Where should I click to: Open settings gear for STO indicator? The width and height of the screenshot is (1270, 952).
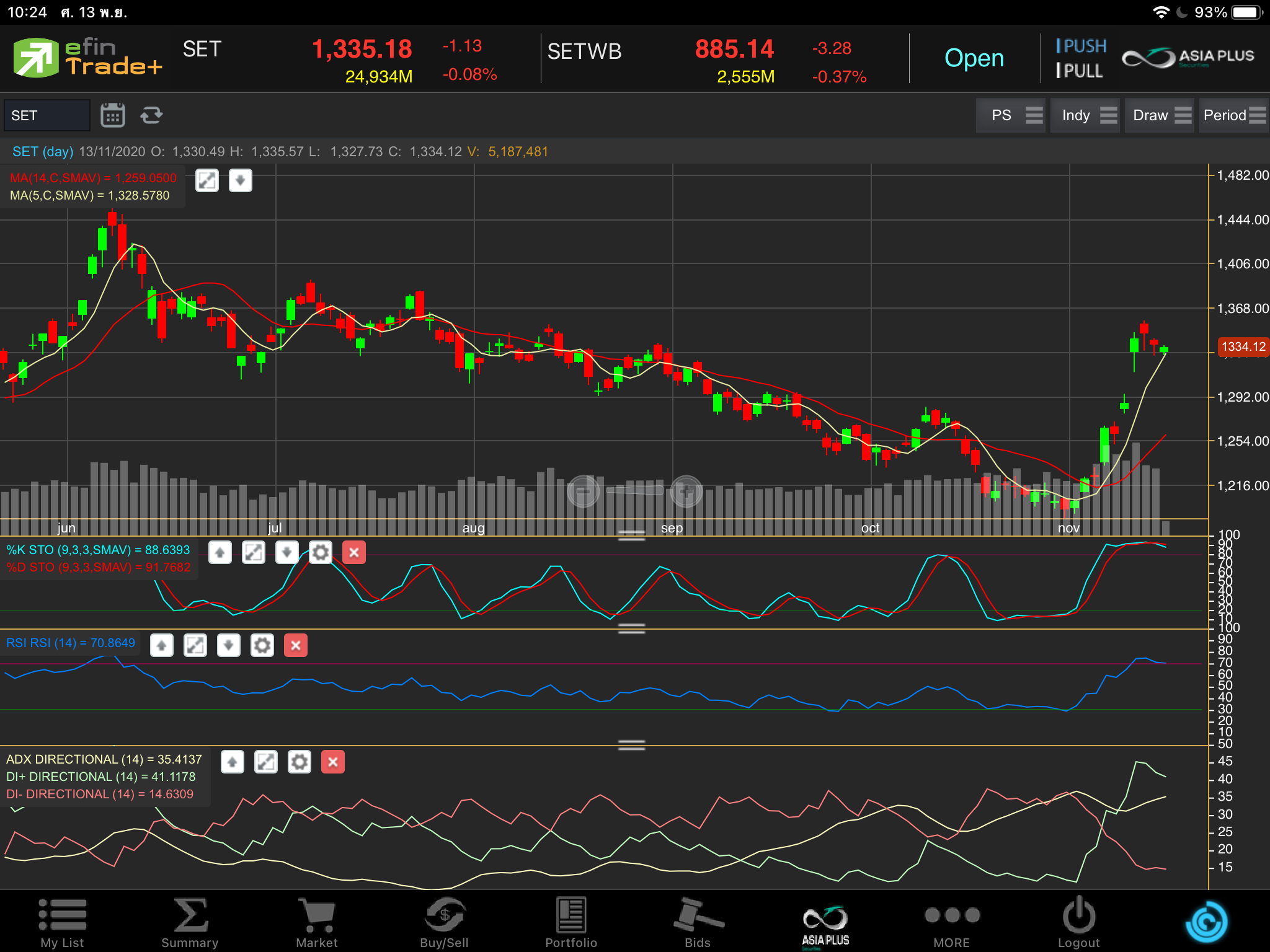pyautogui.click(x=320, y=552)
